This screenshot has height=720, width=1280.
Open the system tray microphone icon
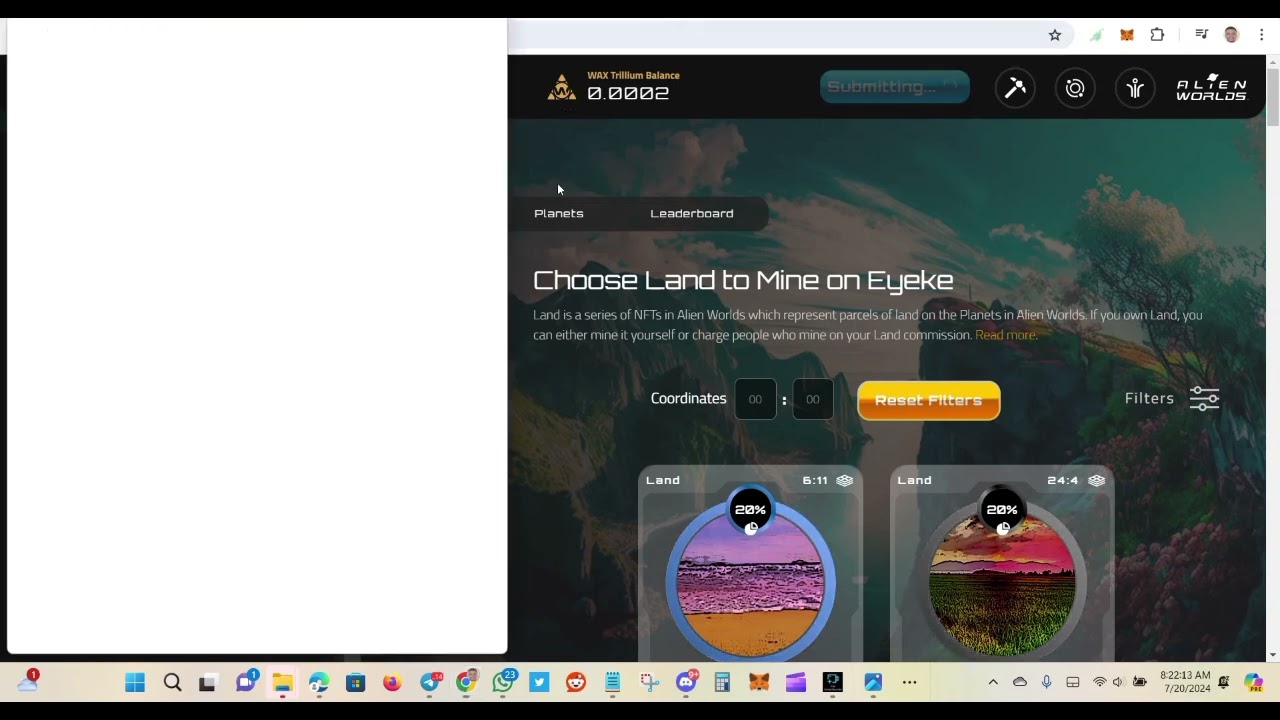(x=1046, y=682)
